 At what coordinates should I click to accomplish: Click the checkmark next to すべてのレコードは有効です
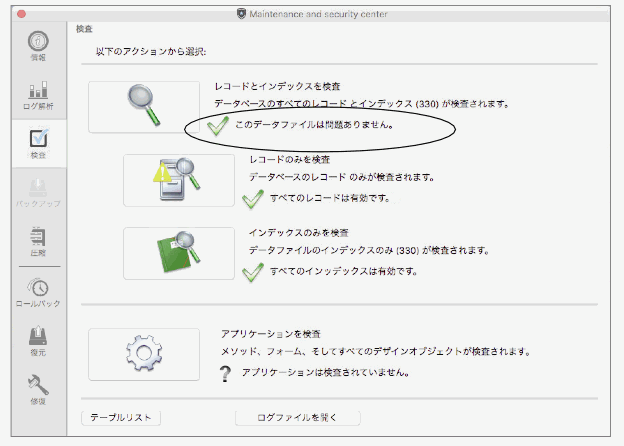254,198
